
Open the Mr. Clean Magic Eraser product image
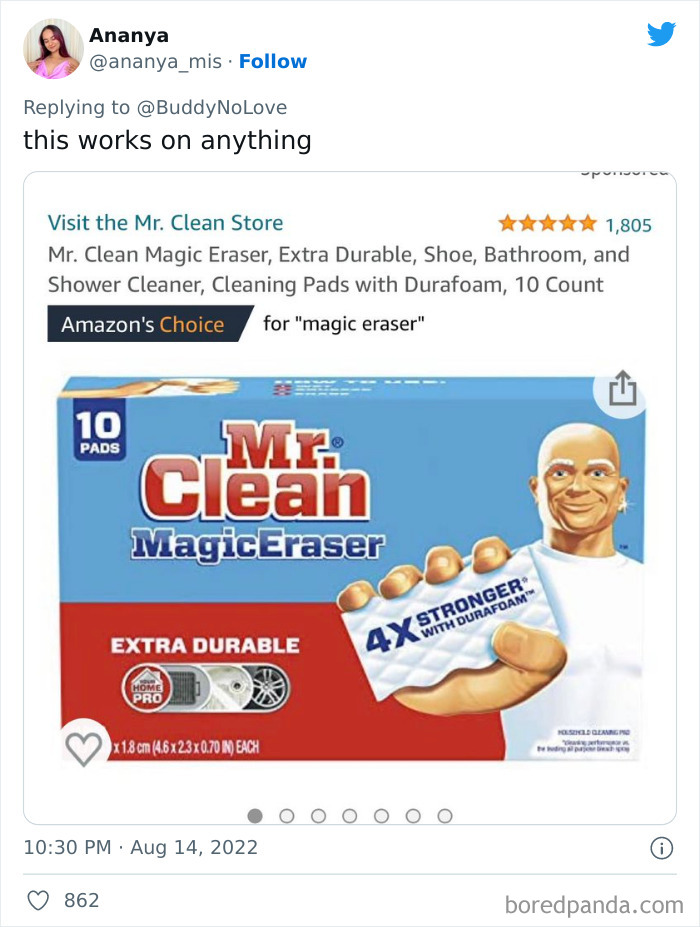coord(352,572)
